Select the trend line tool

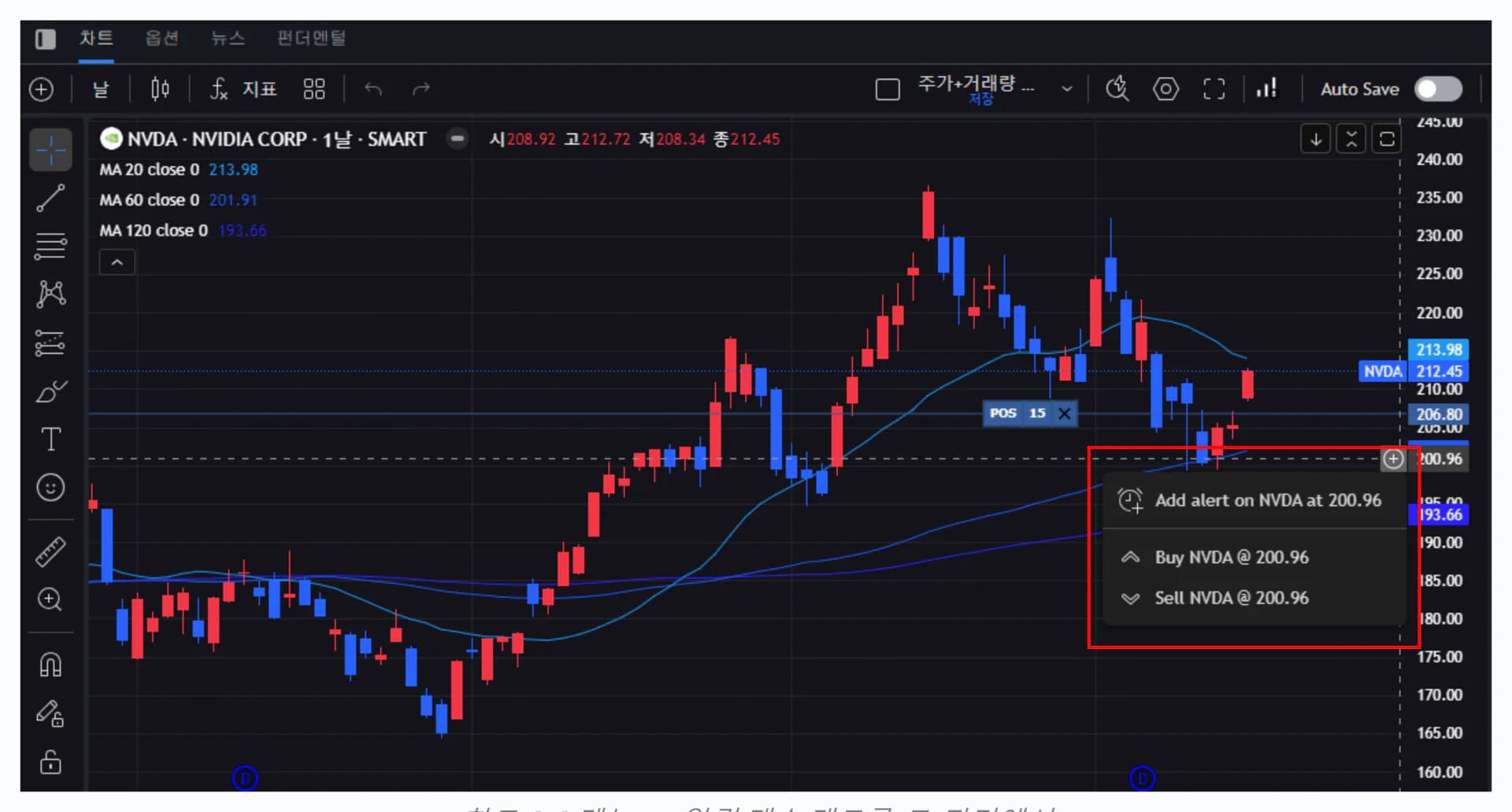50,198
